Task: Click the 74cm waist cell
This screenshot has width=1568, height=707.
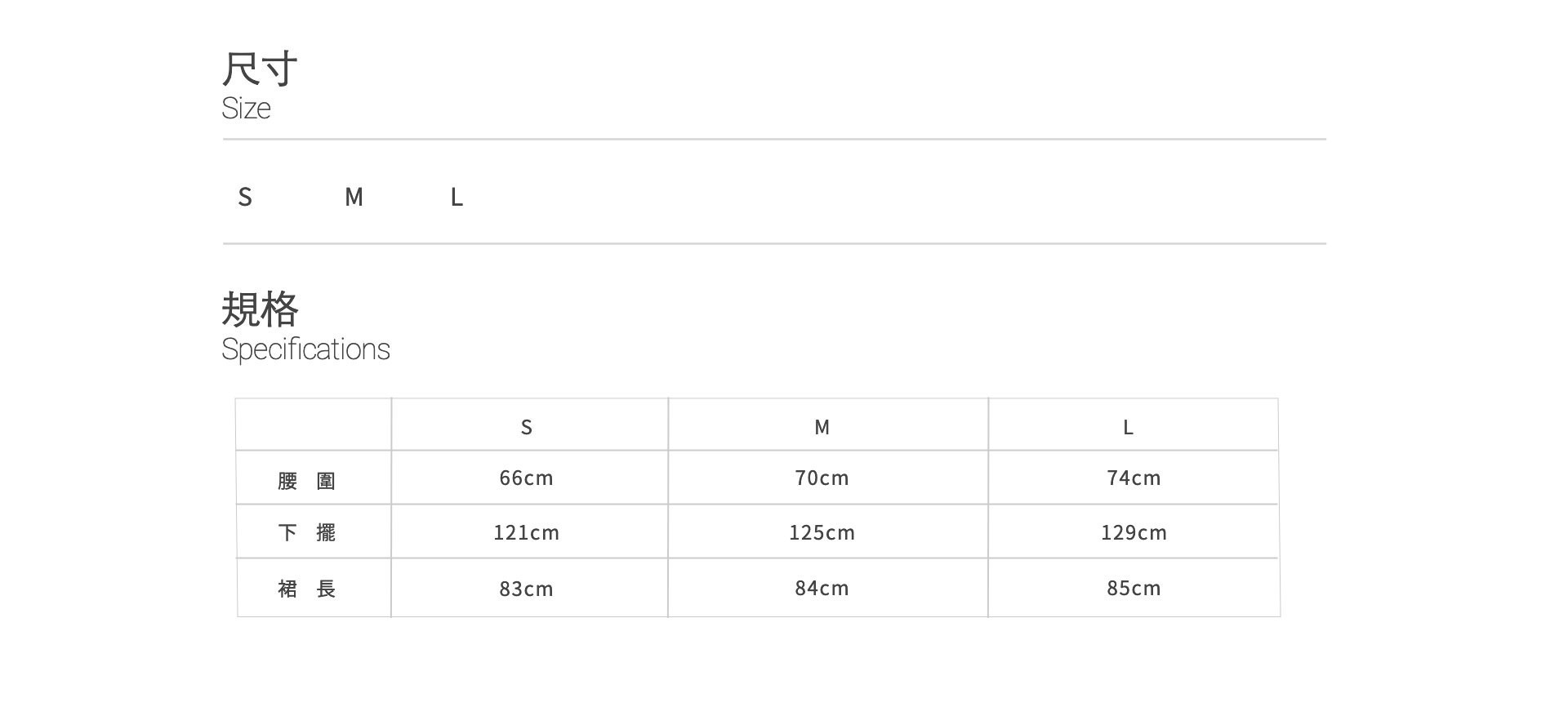Action: click(1134, 478)
